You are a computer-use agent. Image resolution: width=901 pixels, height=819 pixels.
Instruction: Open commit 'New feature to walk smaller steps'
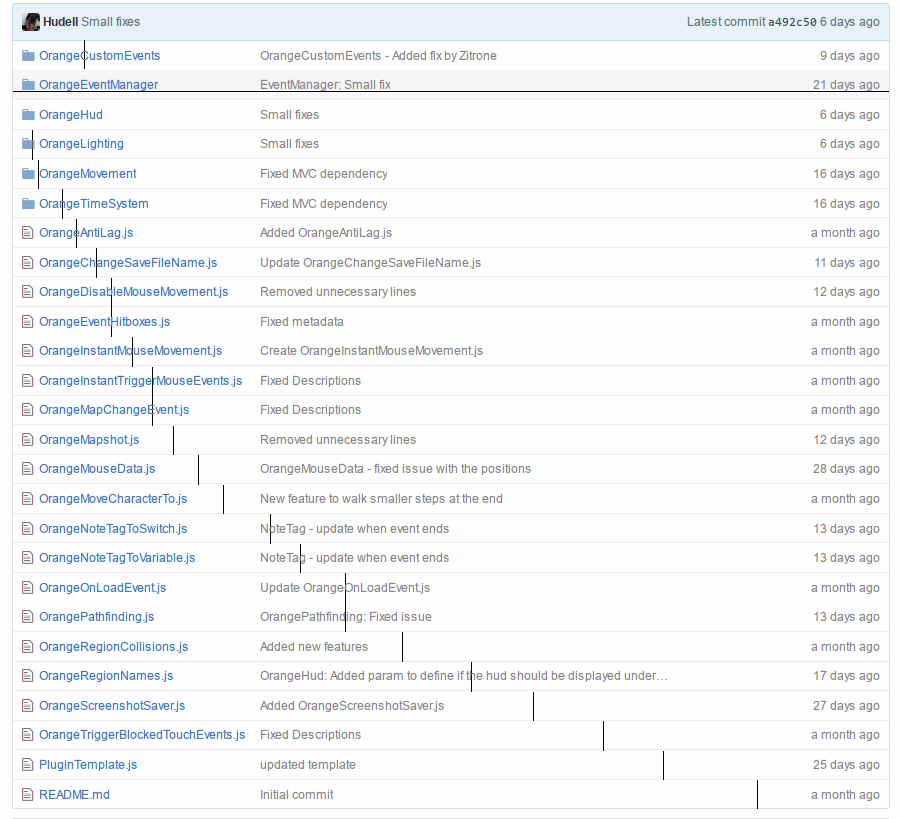(381, 499)
